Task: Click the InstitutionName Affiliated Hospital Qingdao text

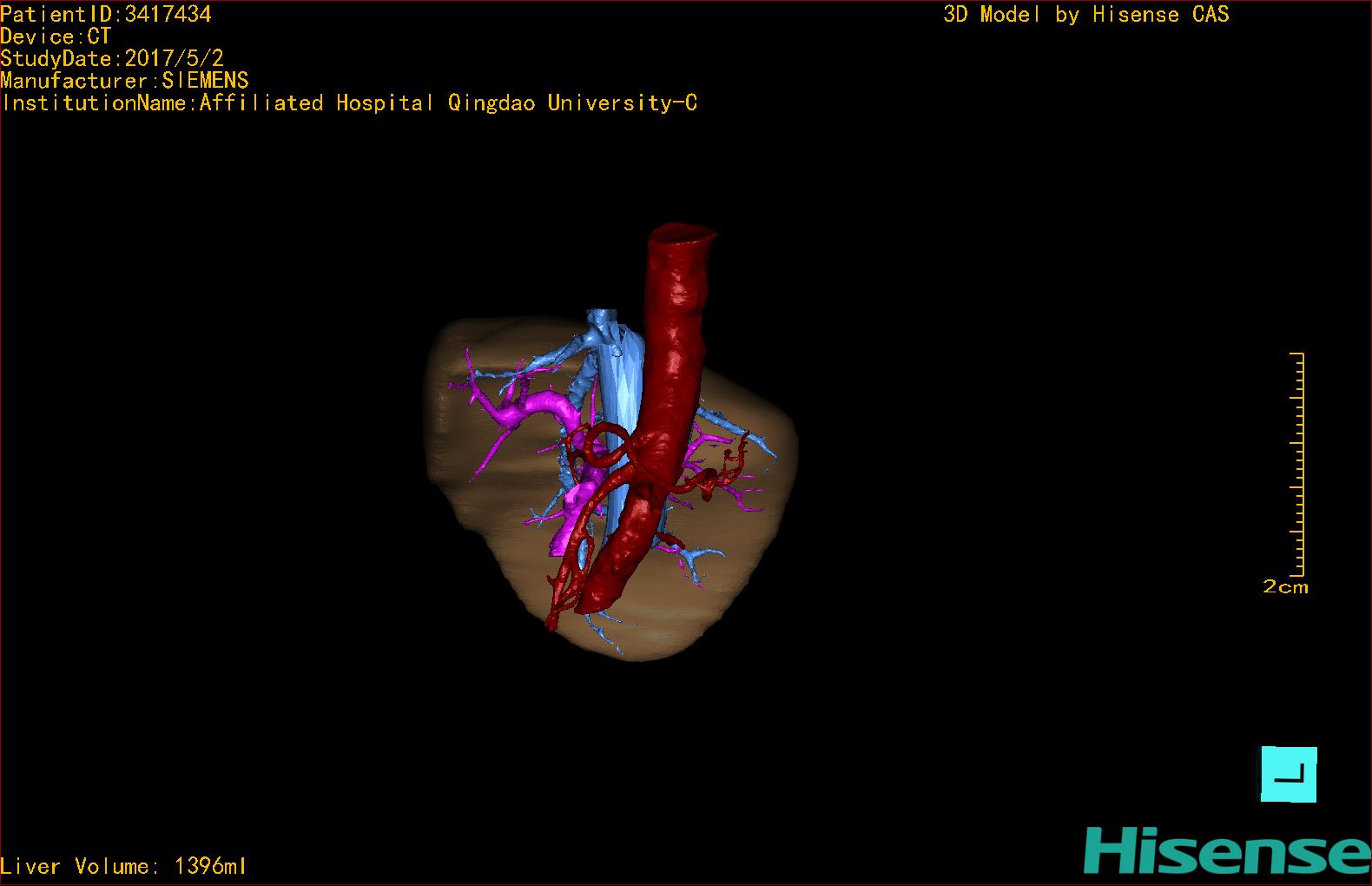Action: click(x=349, y=103)
